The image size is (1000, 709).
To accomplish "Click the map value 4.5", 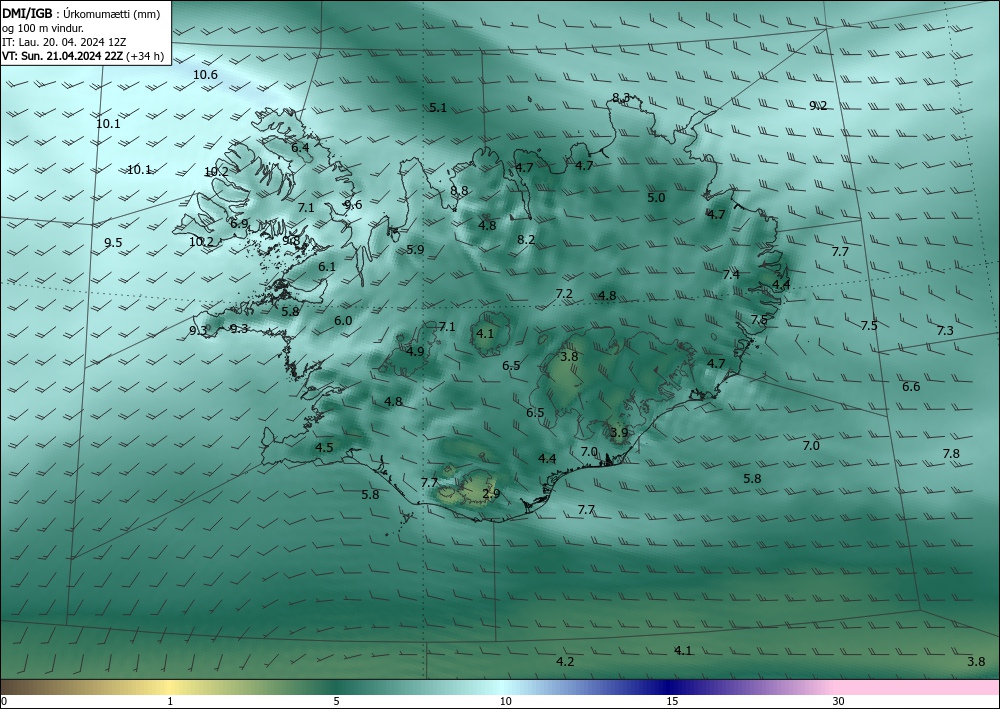I will coord(324,448).
